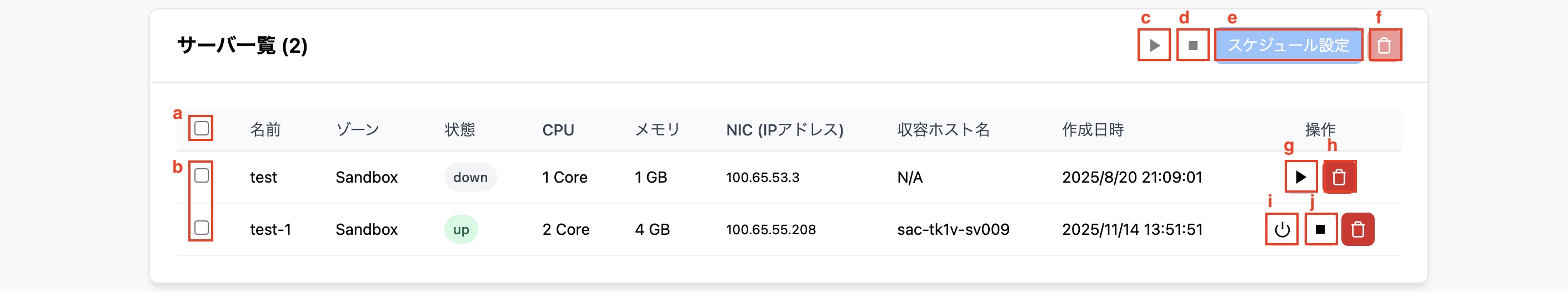This screenshot has height=292, width=1568.
Task: Click the bulk start servers play icon
Action: pos(1154,45)
